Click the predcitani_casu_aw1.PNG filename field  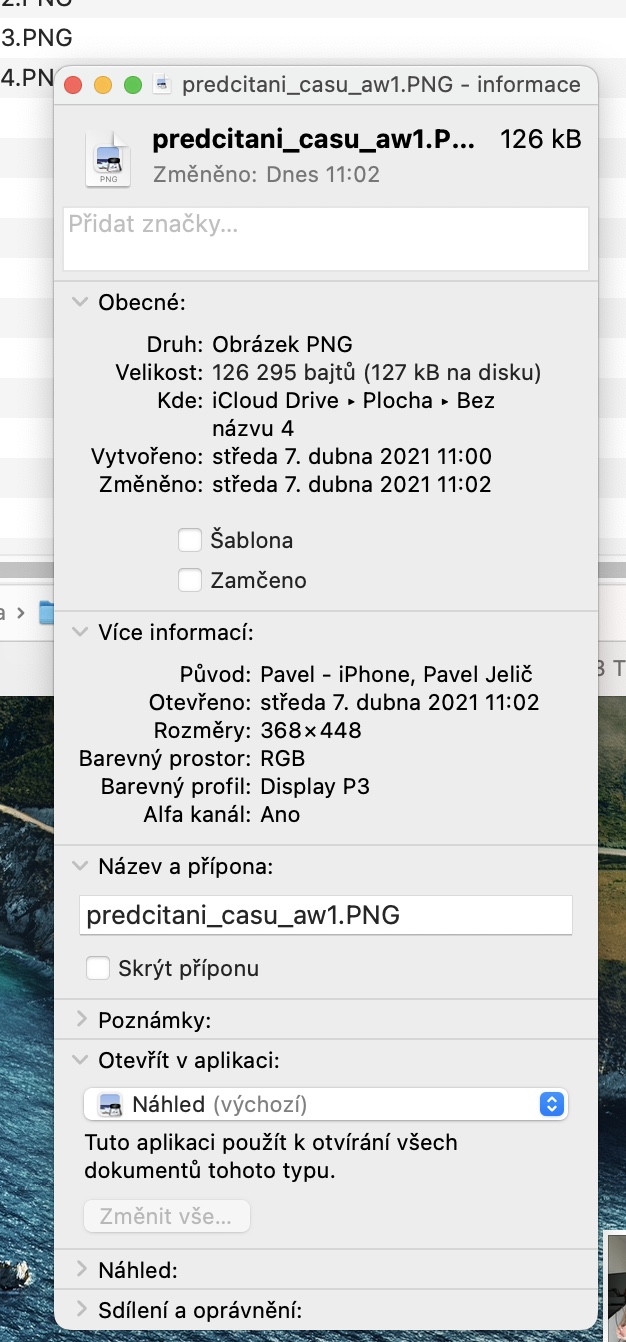326,915
